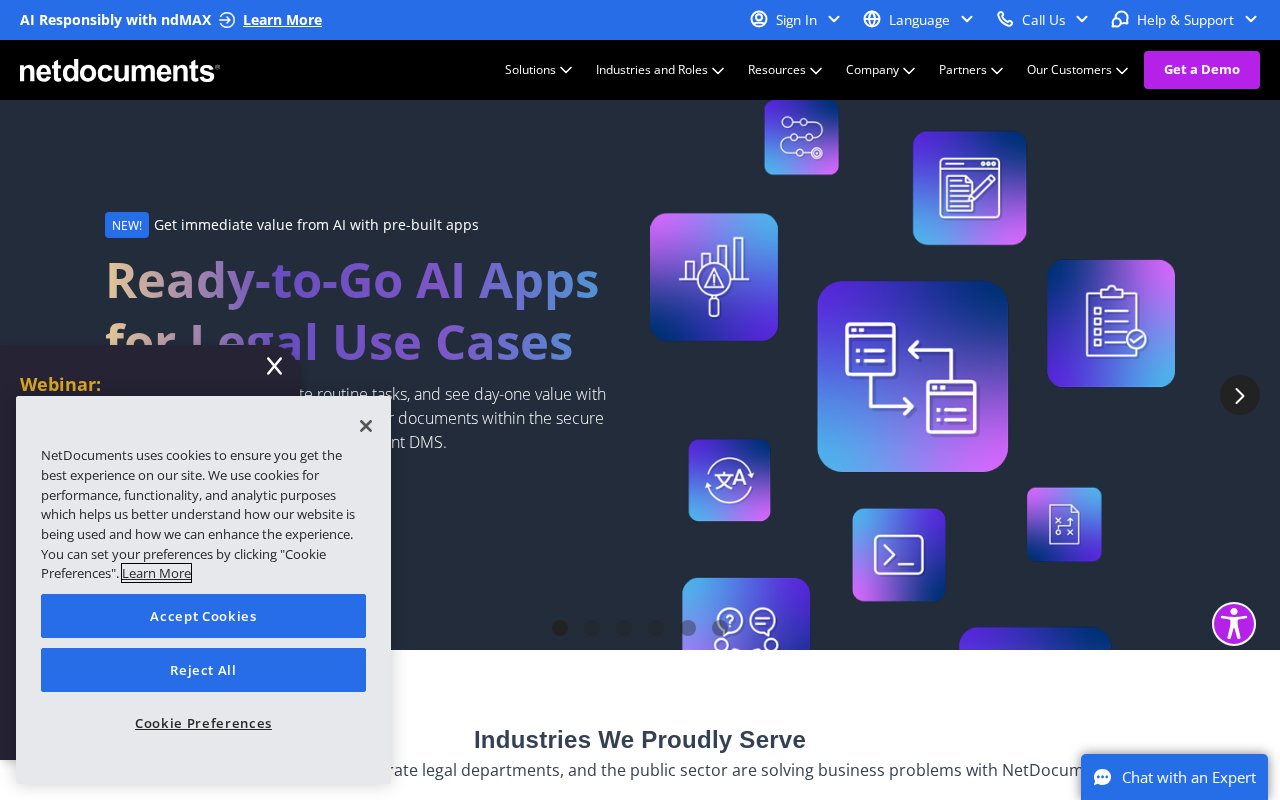Click Reject All button
Screen dimensions: 1280x800
203,670
